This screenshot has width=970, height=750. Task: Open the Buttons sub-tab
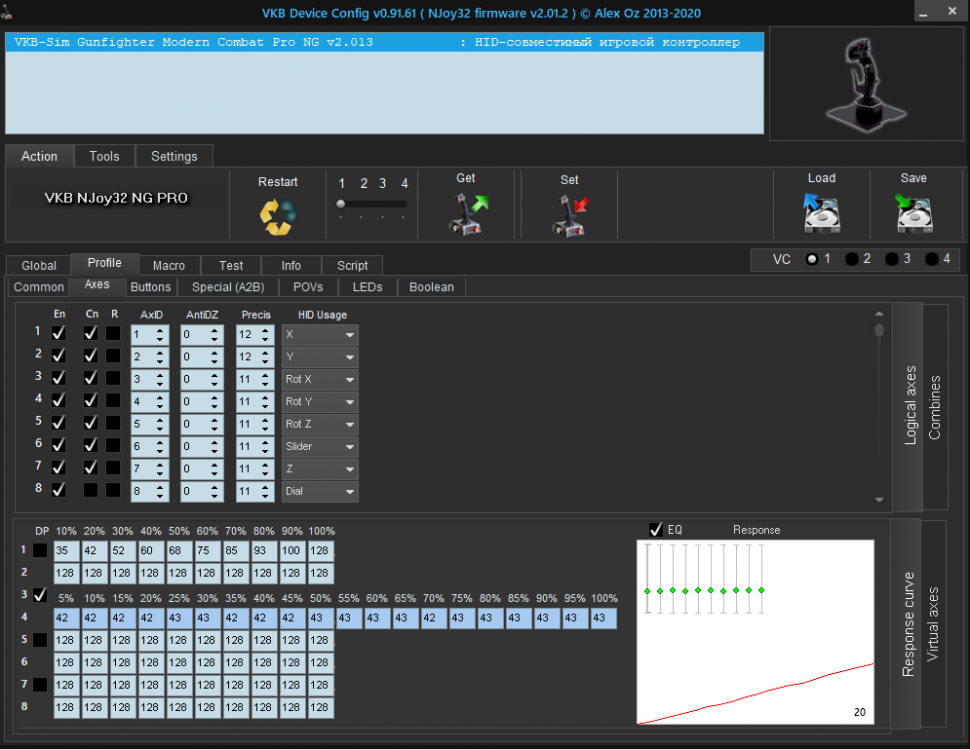[151, 287]
